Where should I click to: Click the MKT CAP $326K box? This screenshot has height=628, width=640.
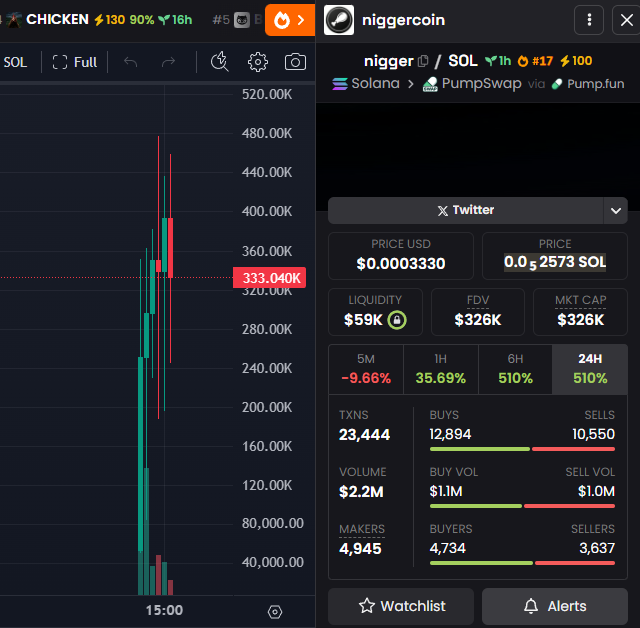click(580, 312)
